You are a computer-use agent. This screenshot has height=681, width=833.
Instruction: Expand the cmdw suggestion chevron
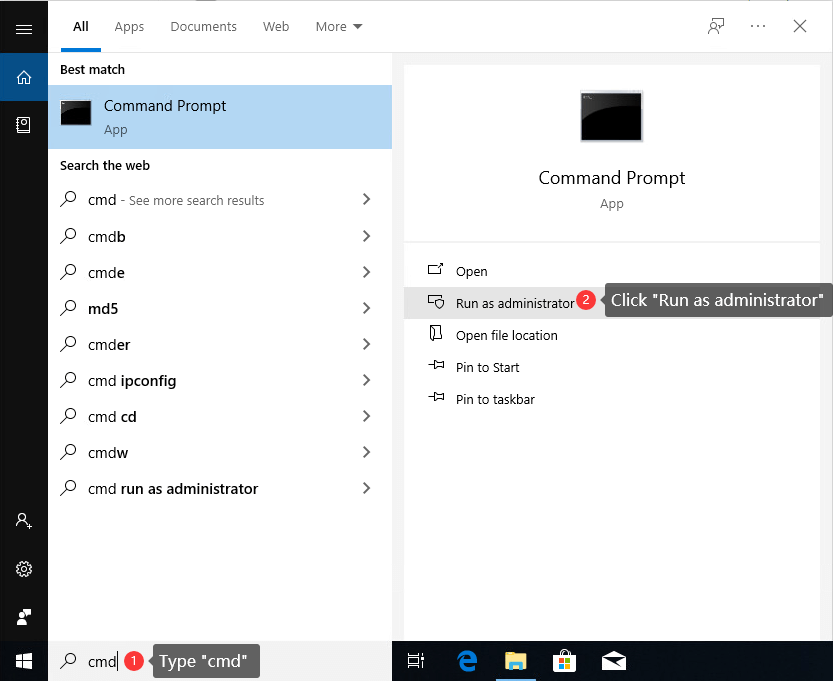coord(366,452)
